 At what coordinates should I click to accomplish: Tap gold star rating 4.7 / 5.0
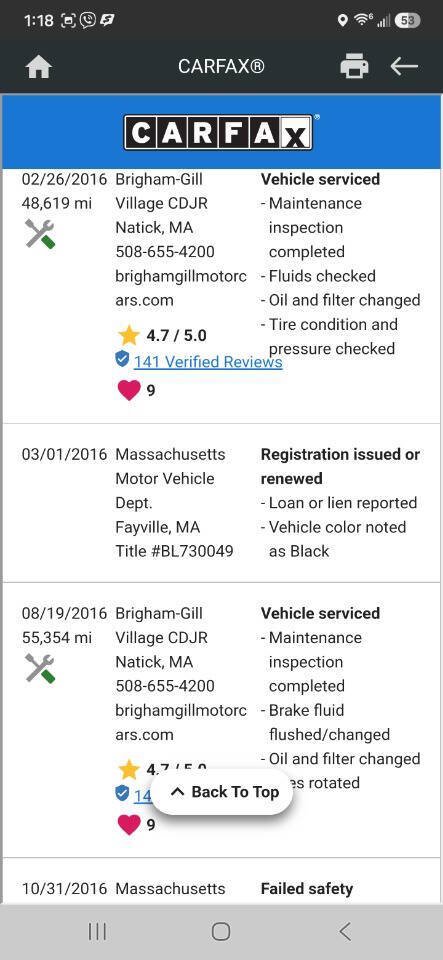click(128, 336)
